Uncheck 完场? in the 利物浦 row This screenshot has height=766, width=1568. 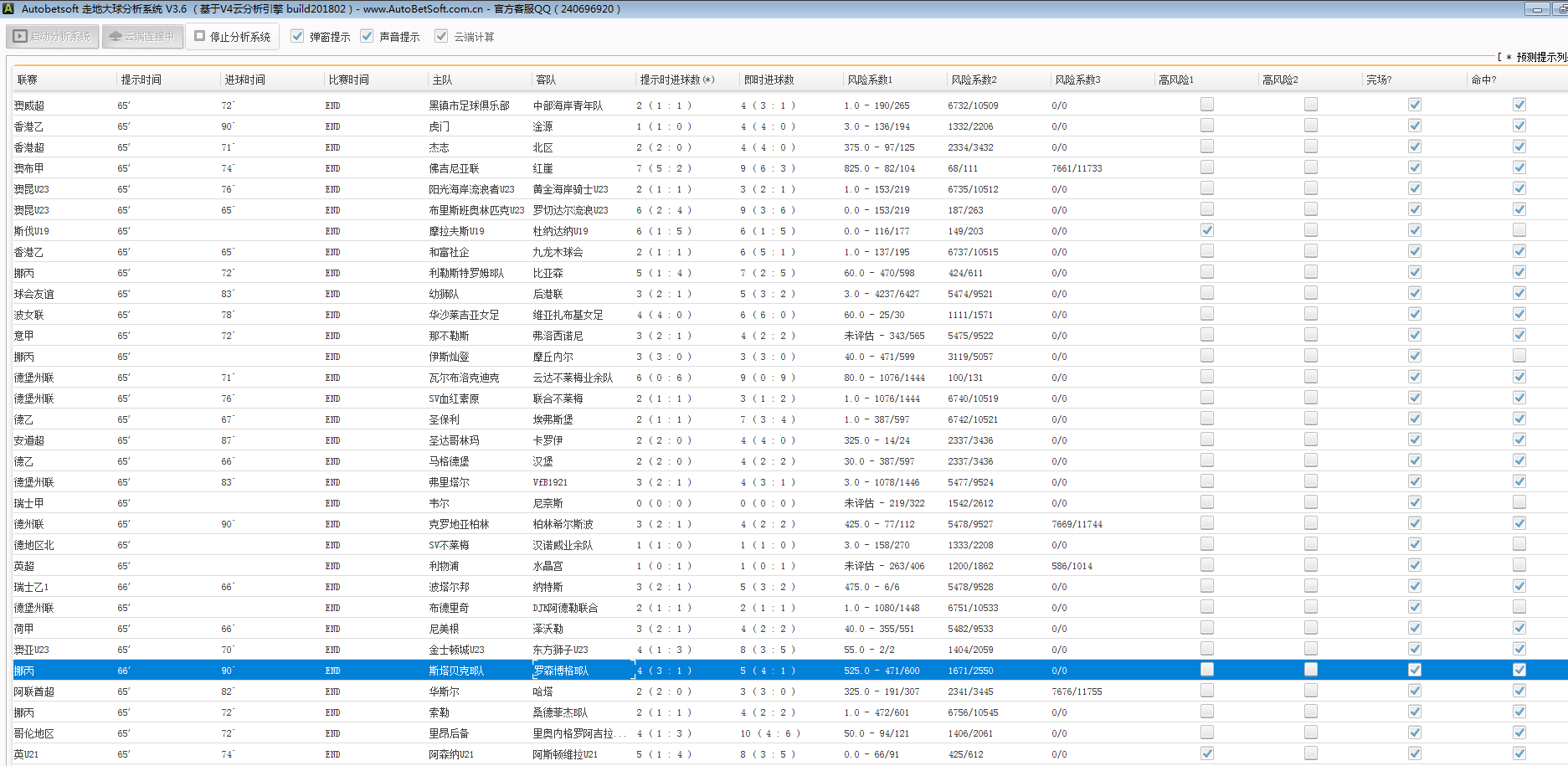pos(1414,565)
